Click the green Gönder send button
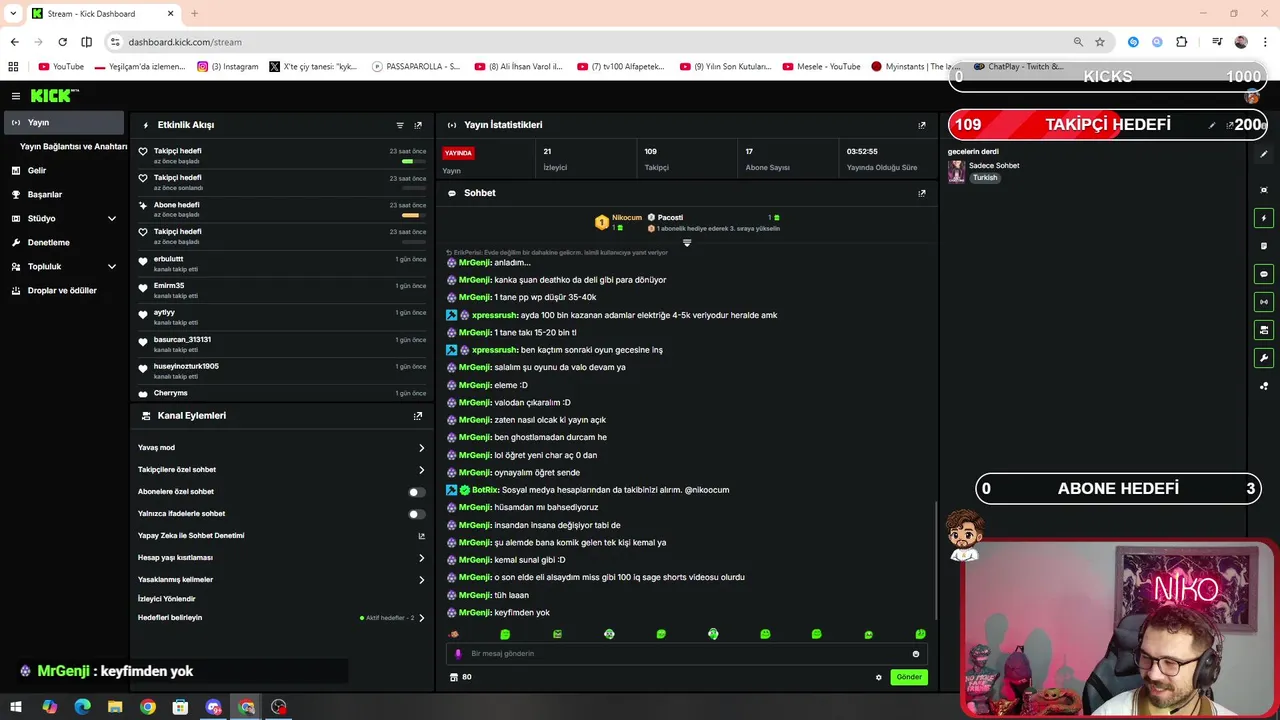Viewport: 1280px width, 720px height. pyautogui.click(x=909, y=677)
